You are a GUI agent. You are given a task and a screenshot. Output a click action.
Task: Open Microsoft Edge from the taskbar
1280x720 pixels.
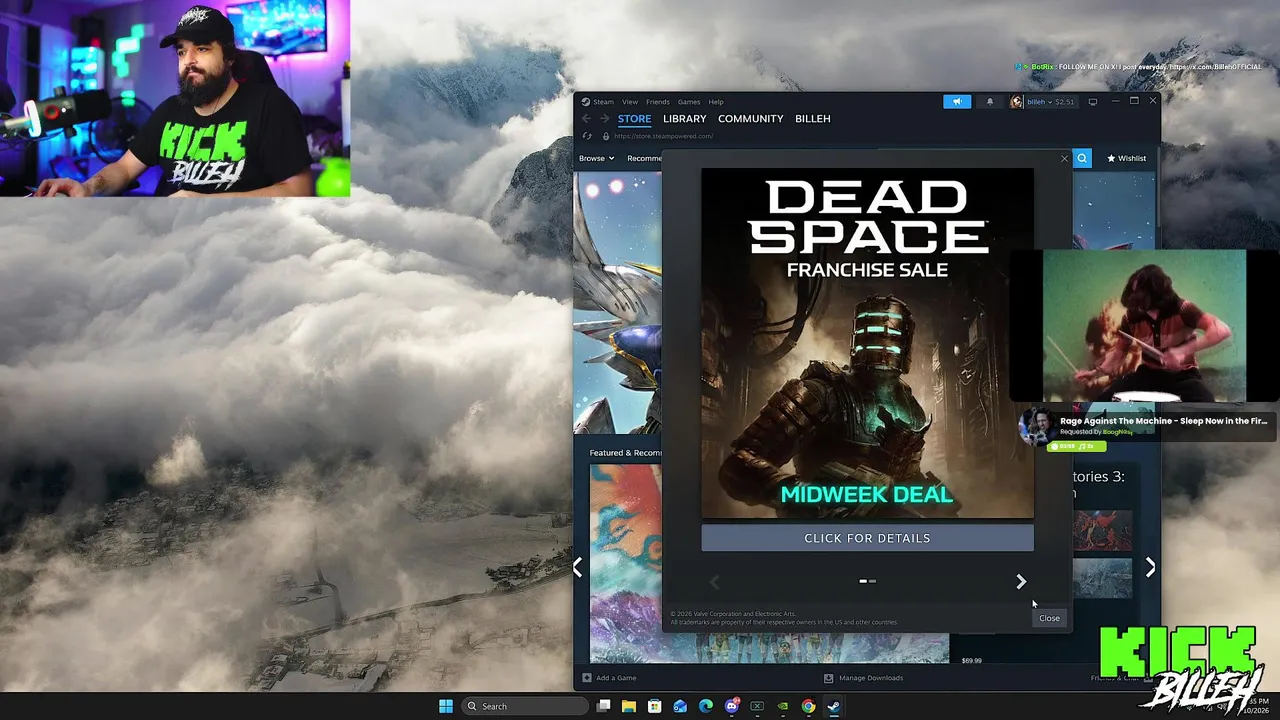(706, 706)
